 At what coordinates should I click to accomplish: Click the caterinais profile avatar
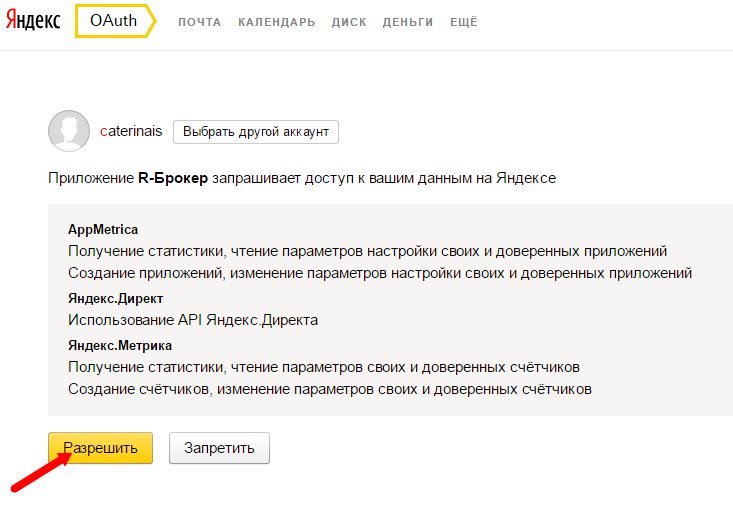[69, 131]
